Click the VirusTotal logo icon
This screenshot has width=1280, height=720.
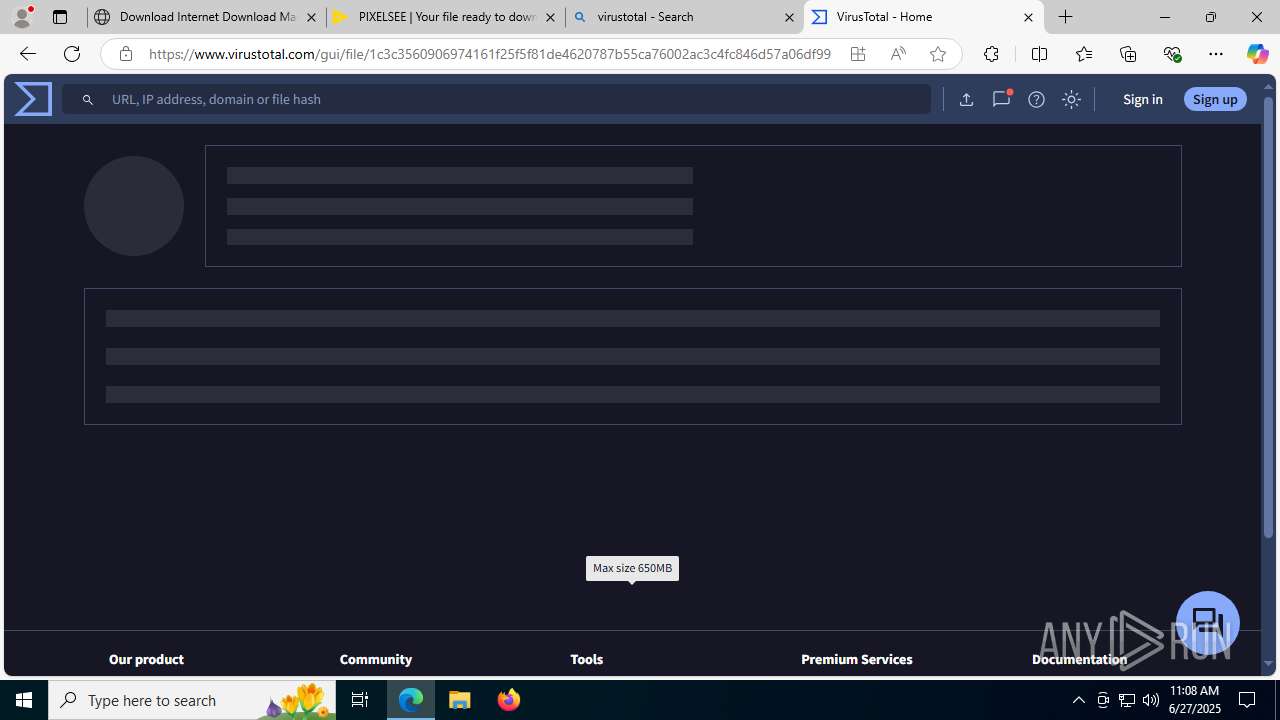33,99
